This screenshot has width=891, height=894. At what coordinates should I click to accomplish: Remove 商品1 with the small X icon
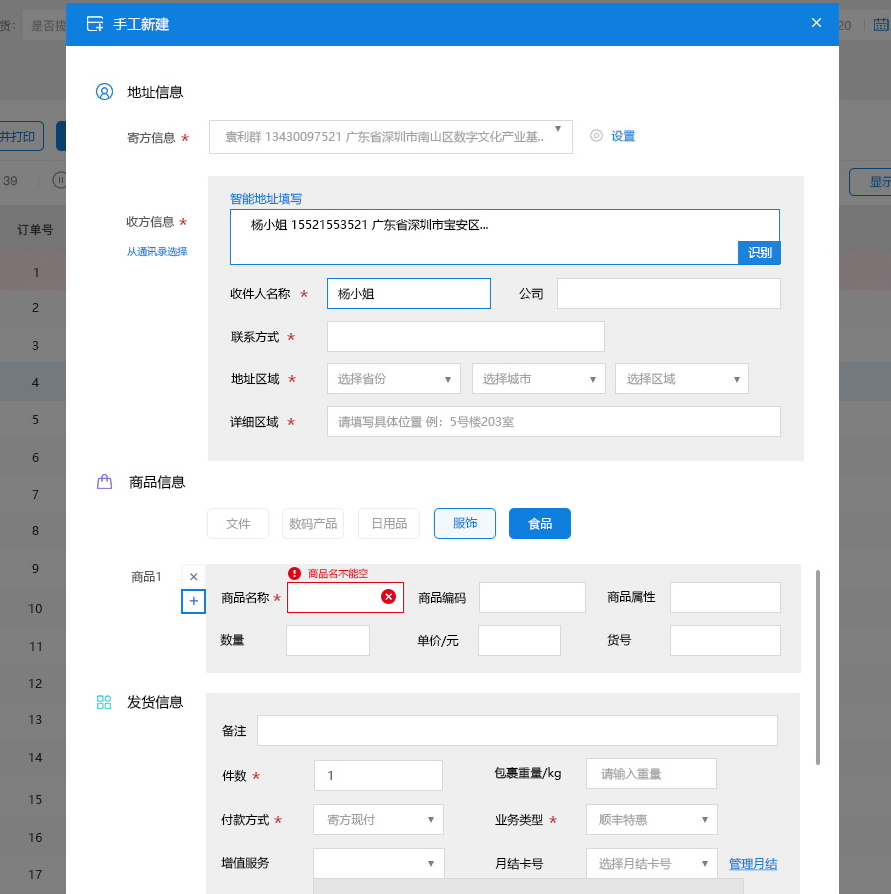click(x=194, y=577)
